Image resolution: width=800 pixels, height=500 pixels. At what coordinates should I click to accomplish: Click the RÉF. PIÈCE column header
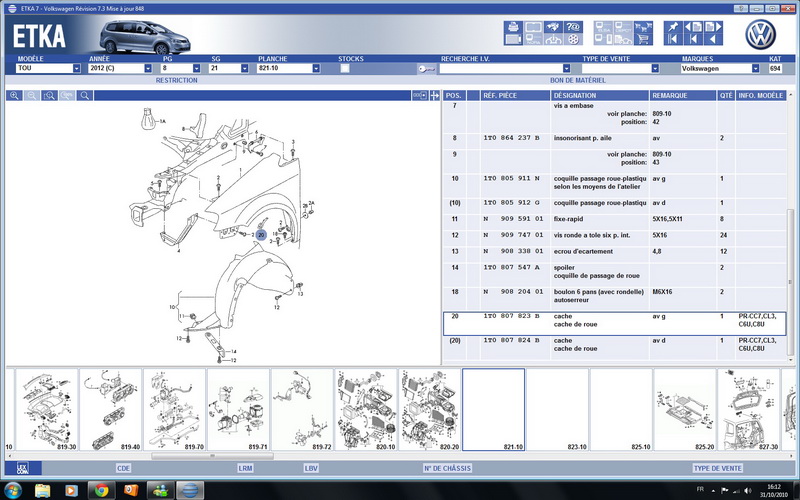coord(515,95)
